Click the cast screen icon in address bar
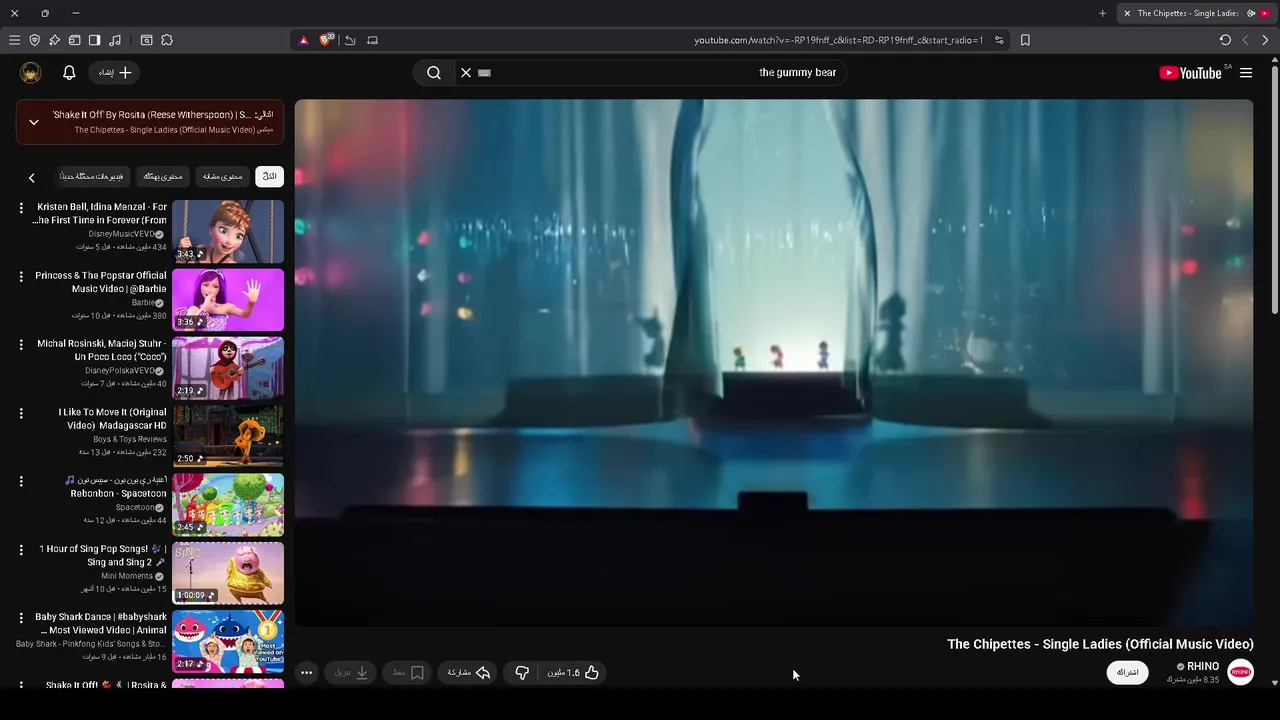This screenshot has height=720, width=1280. 372,40
